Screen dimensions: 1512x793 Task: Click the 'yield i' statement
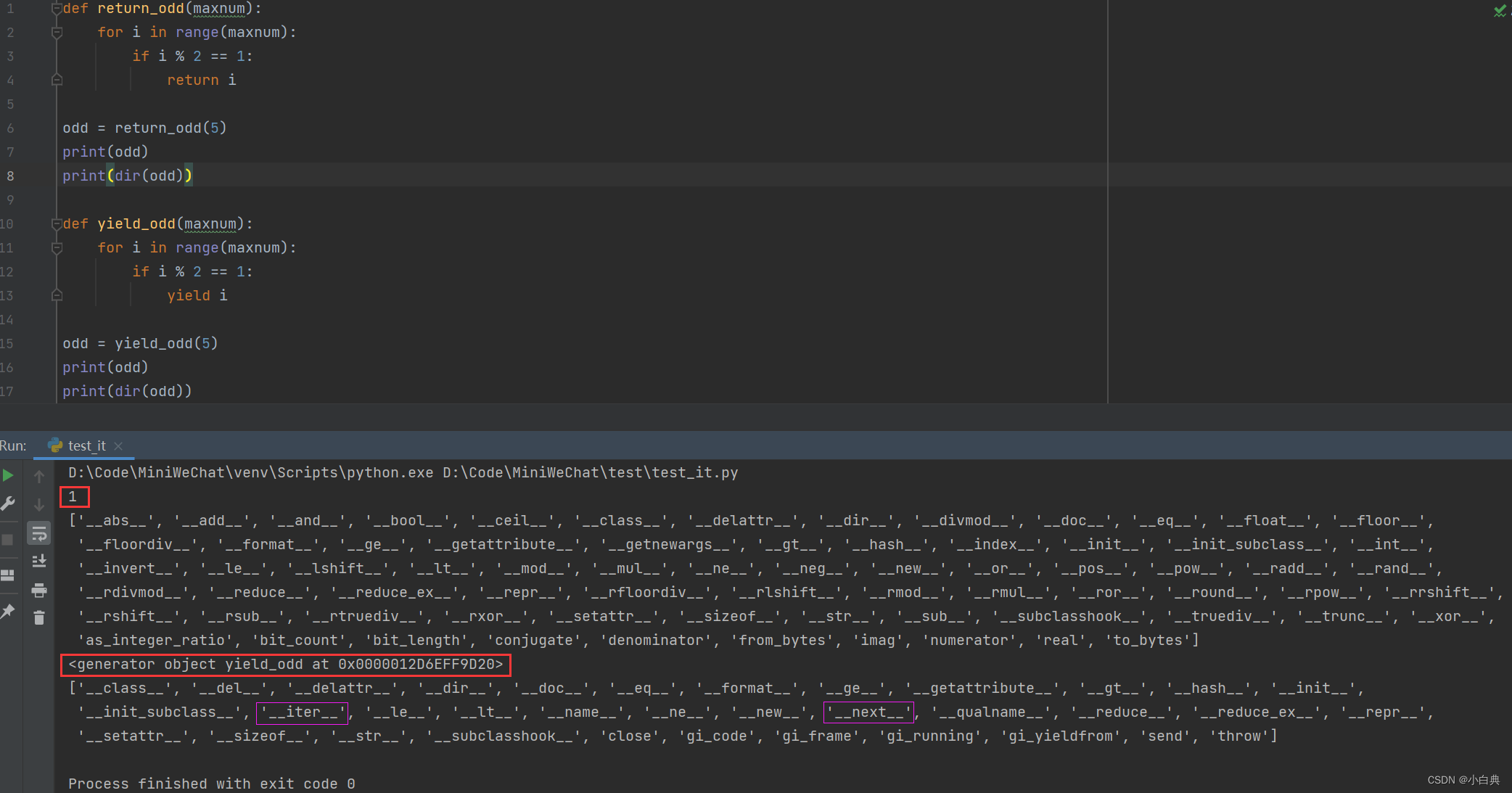coord(197,295)
